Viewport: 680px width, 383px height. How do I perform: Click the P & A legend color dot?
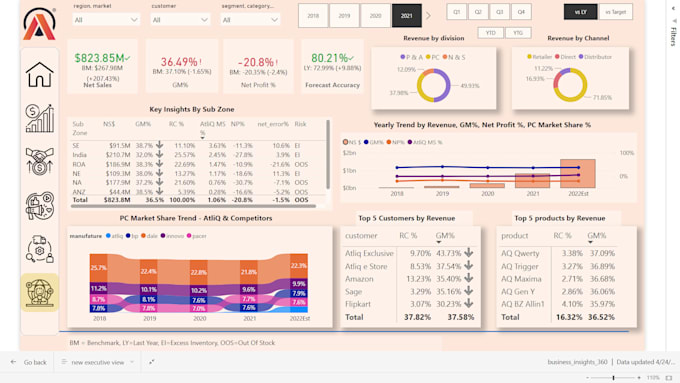403,57
